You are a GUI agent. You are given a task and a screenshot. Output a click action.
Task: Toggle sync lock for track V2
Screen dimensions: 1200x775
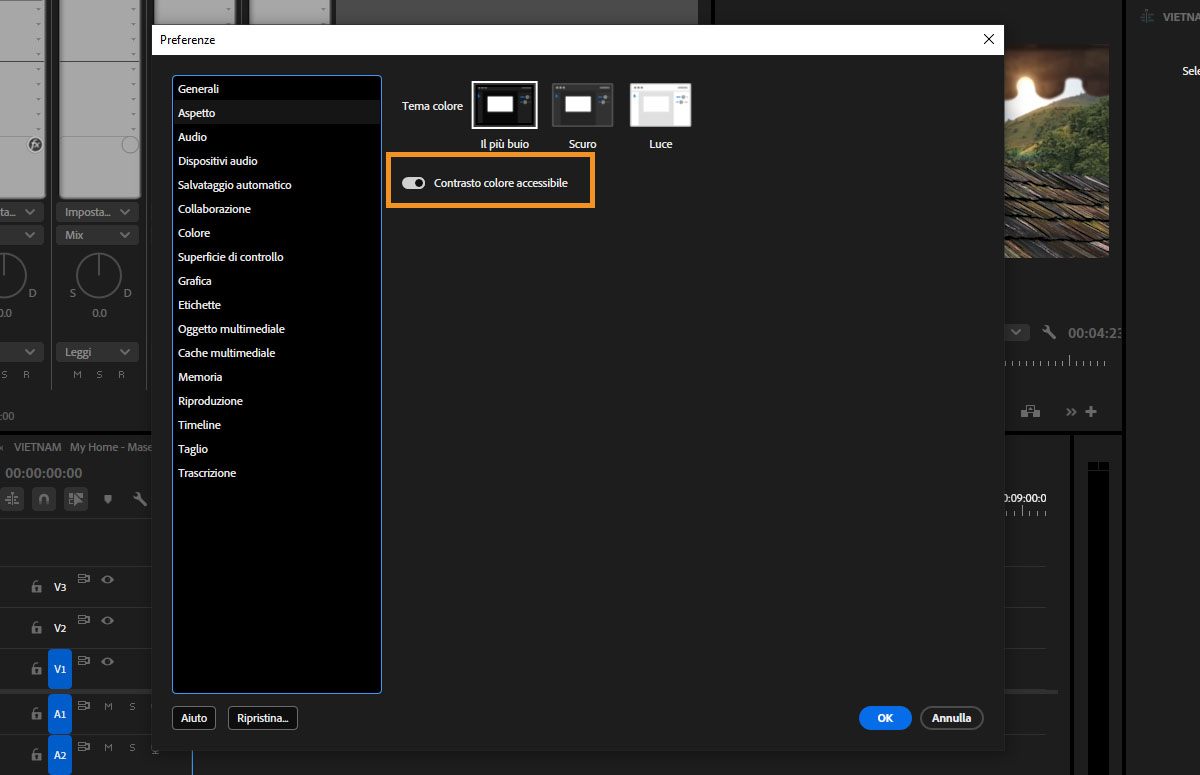84,620
